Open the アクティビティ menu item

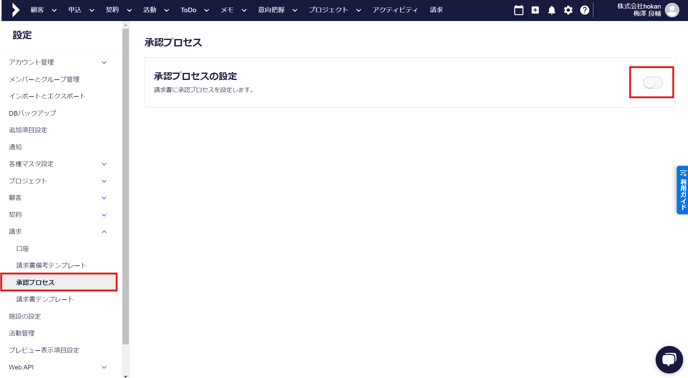point(395,10)
